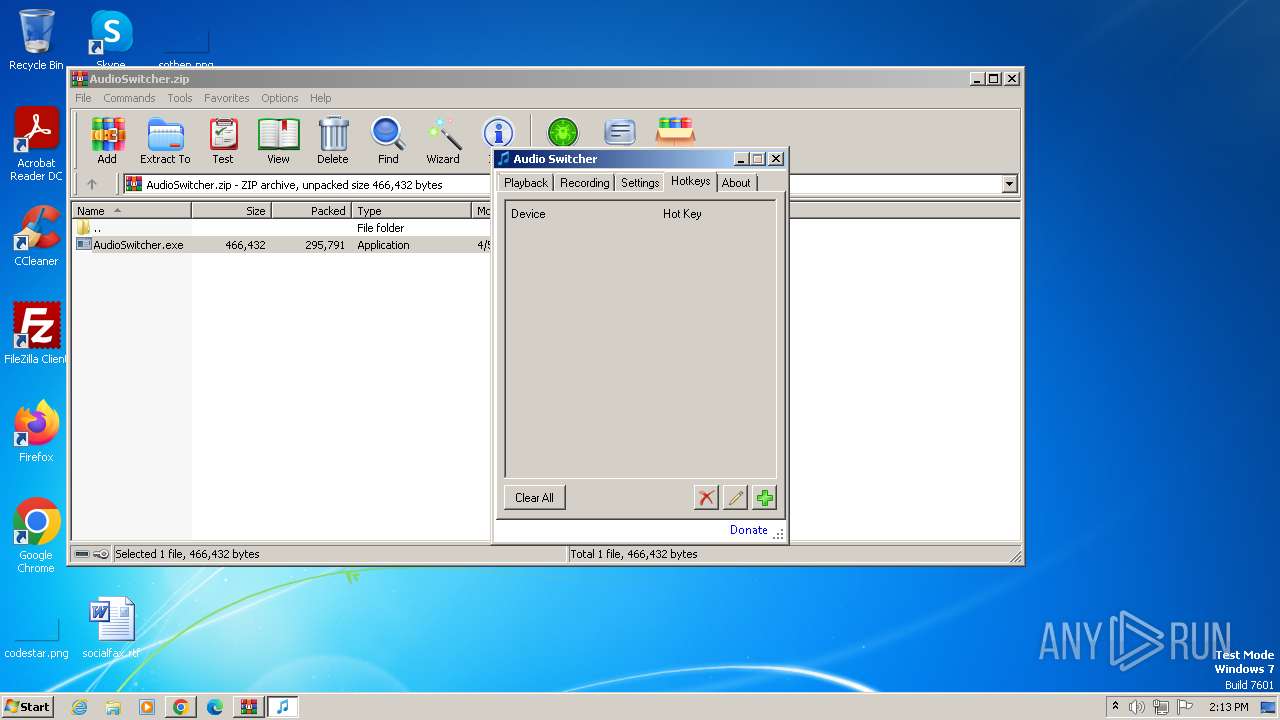Click the VirusScan green bug icon
The image size is (1280, 720).
563,132
